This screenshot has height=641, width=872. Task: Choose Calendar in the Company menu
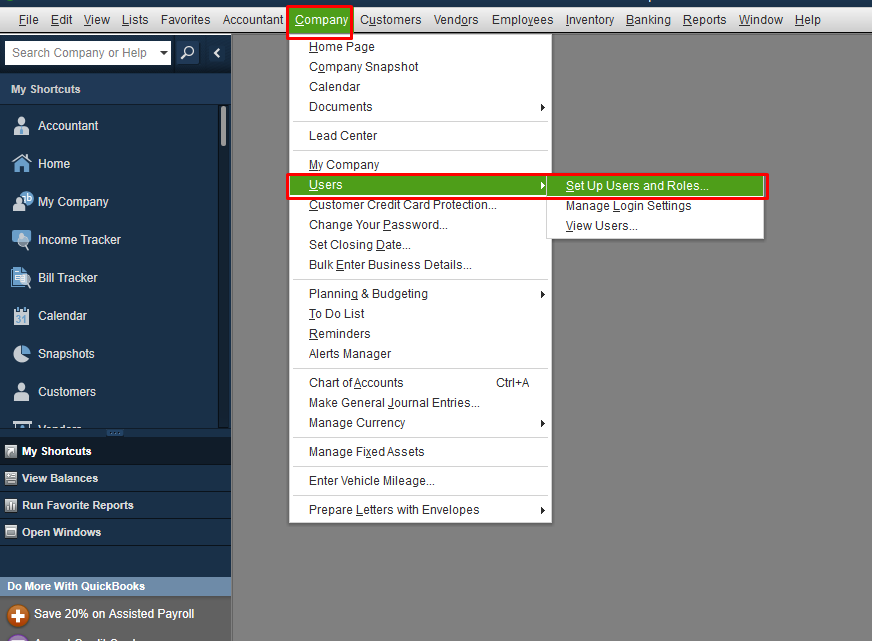420,87
